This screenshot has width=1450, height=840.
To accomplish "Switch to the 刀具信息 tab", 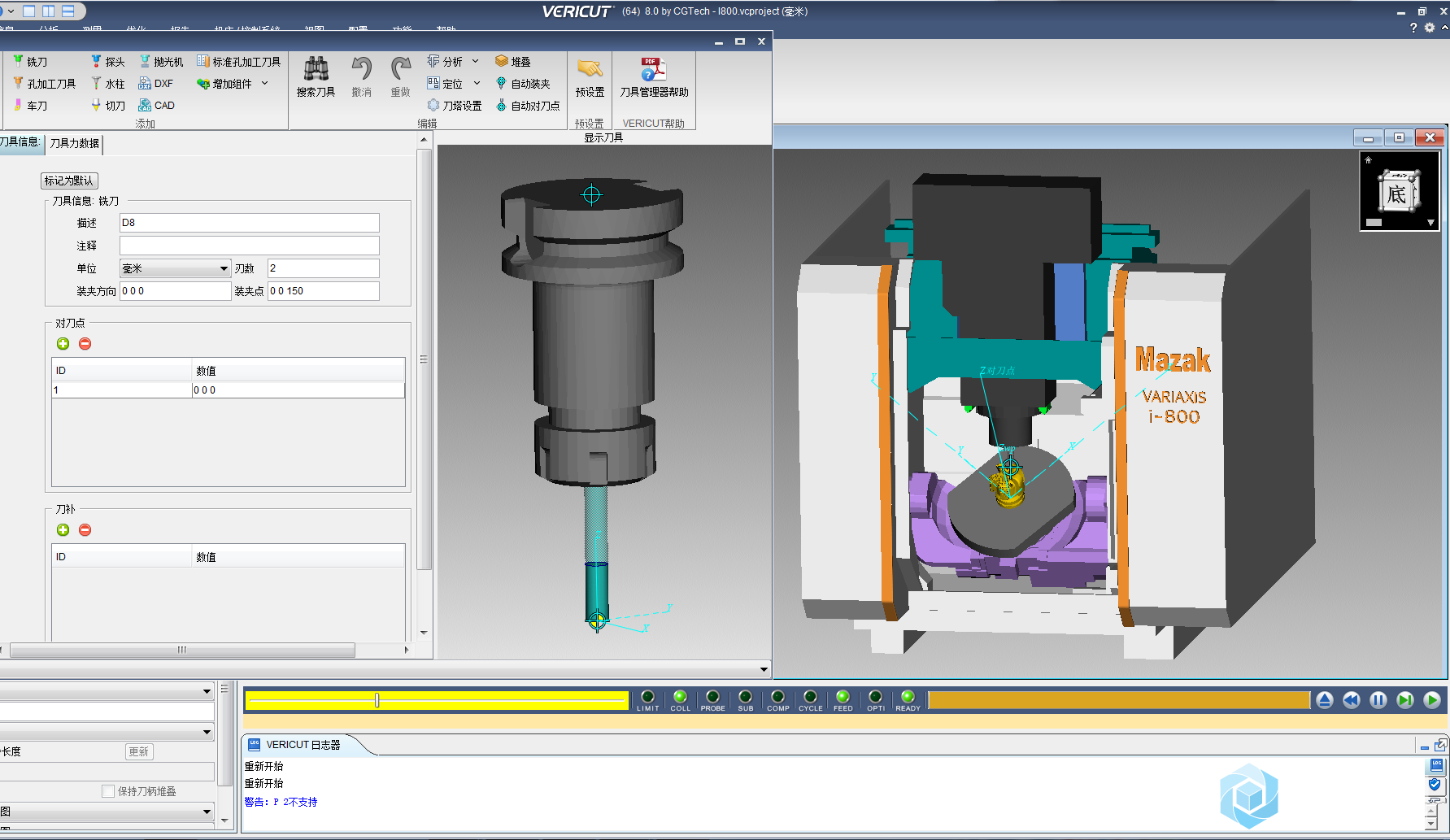I will [21, 142].
